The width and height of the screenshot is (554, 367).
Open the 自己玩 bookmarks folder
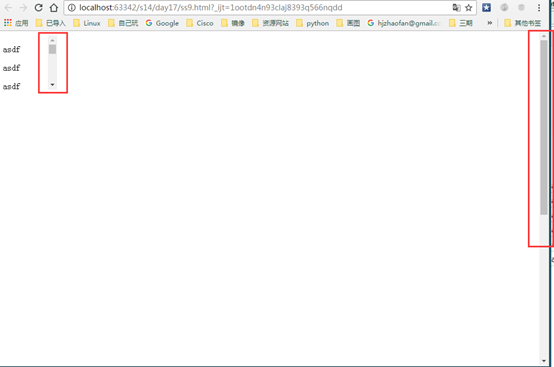pos(123,23)
